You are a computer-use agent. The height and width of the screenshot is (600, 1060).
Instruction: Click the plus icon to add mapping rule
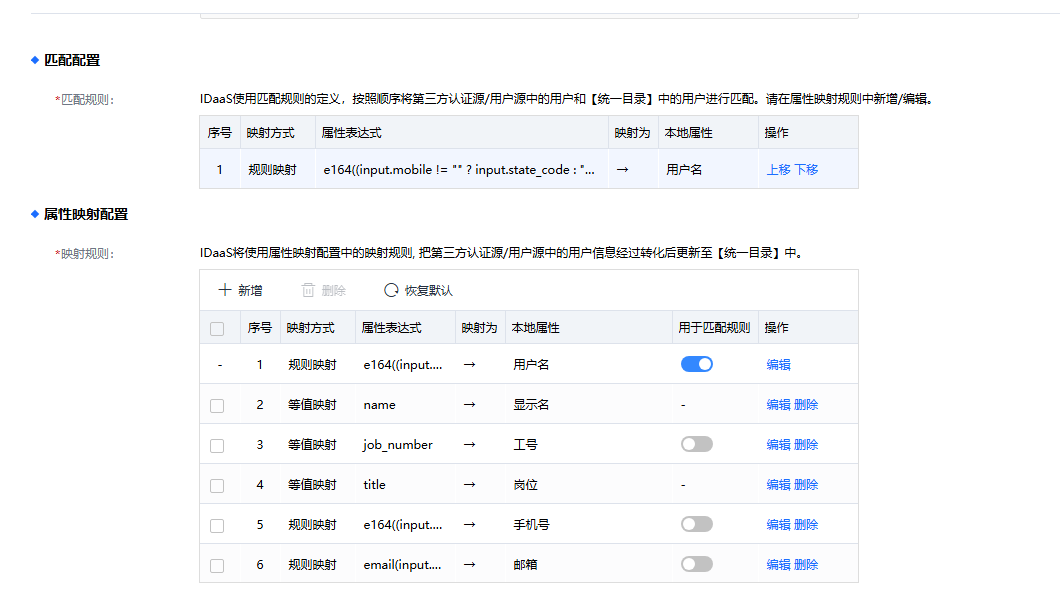[225, 290]
